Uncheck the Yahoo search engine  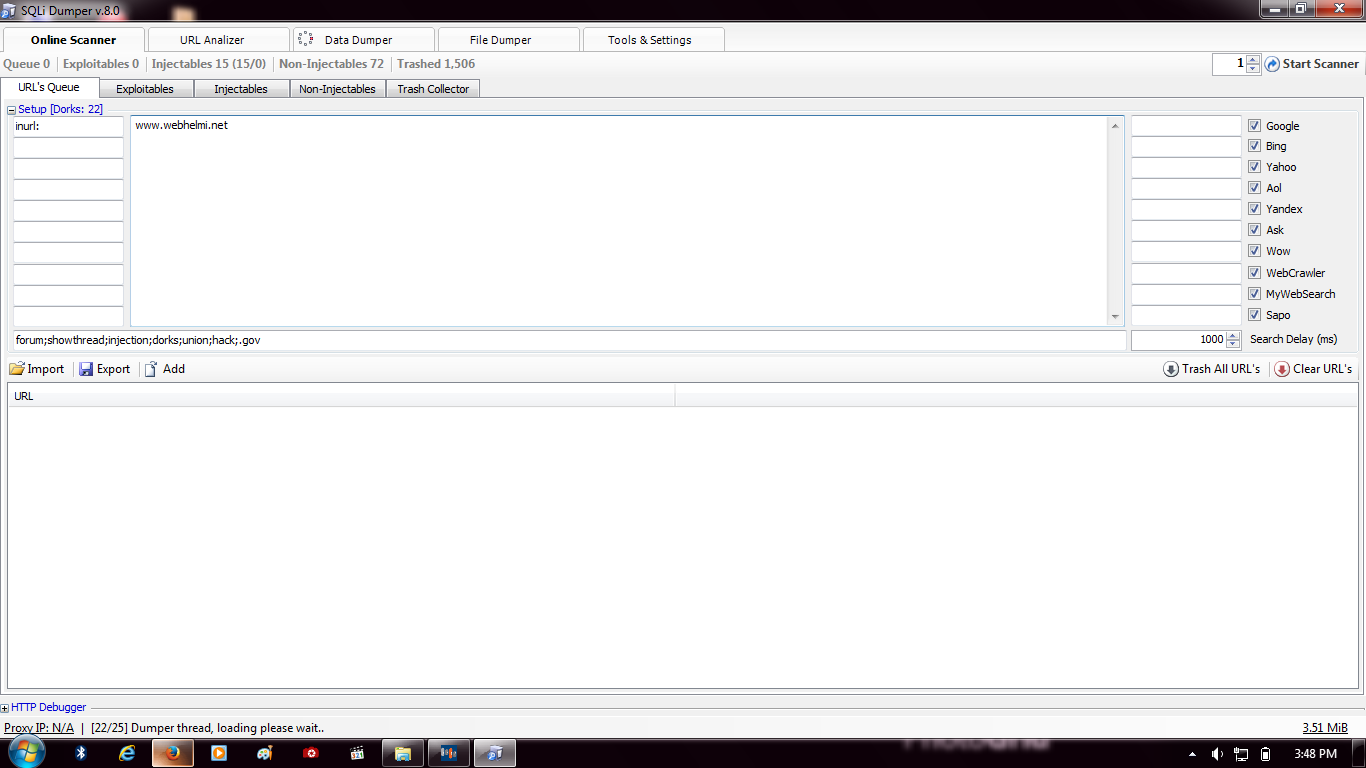(1254, 167)
